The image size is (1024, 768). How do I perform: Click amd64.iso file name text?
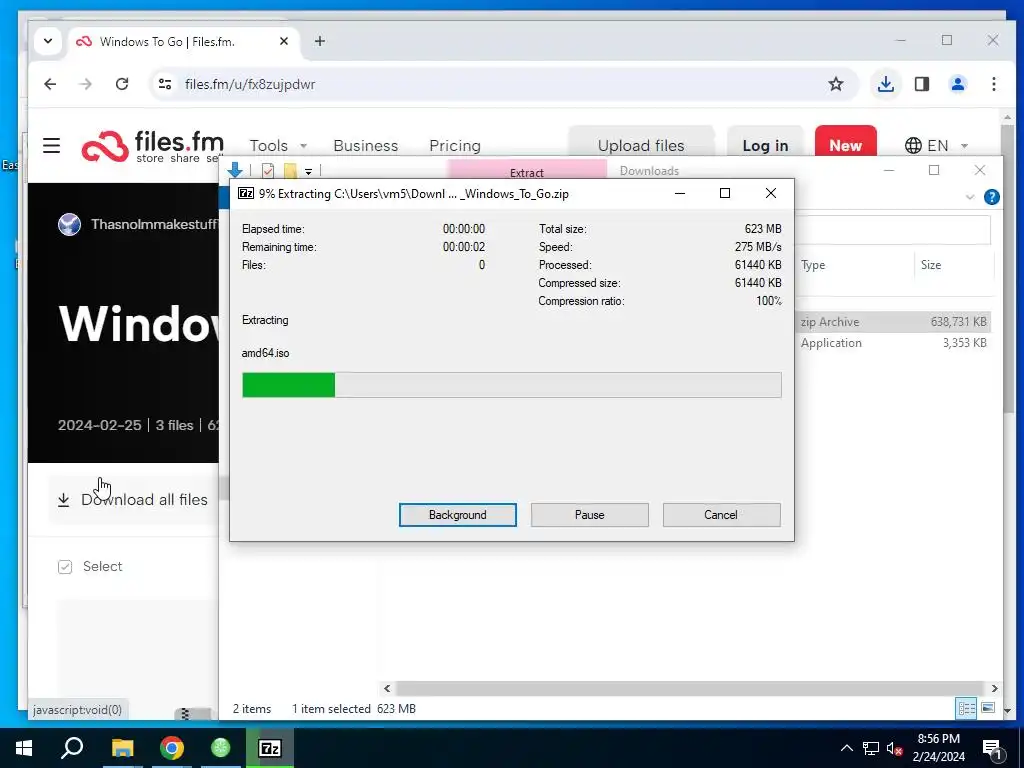pyautogui.click(x=265, y=353)
